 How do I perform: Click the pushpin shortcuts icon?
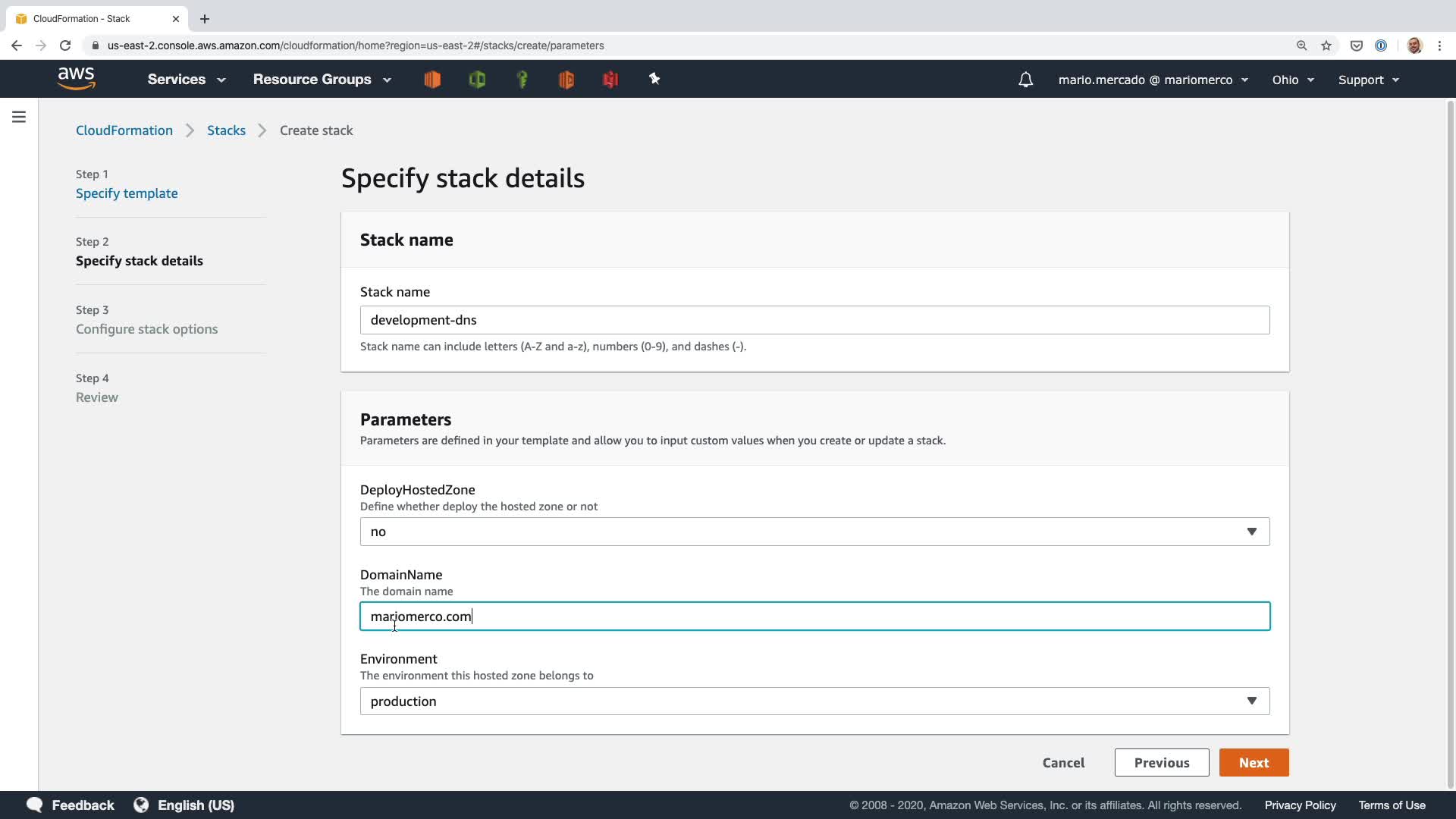click(654, 79)
